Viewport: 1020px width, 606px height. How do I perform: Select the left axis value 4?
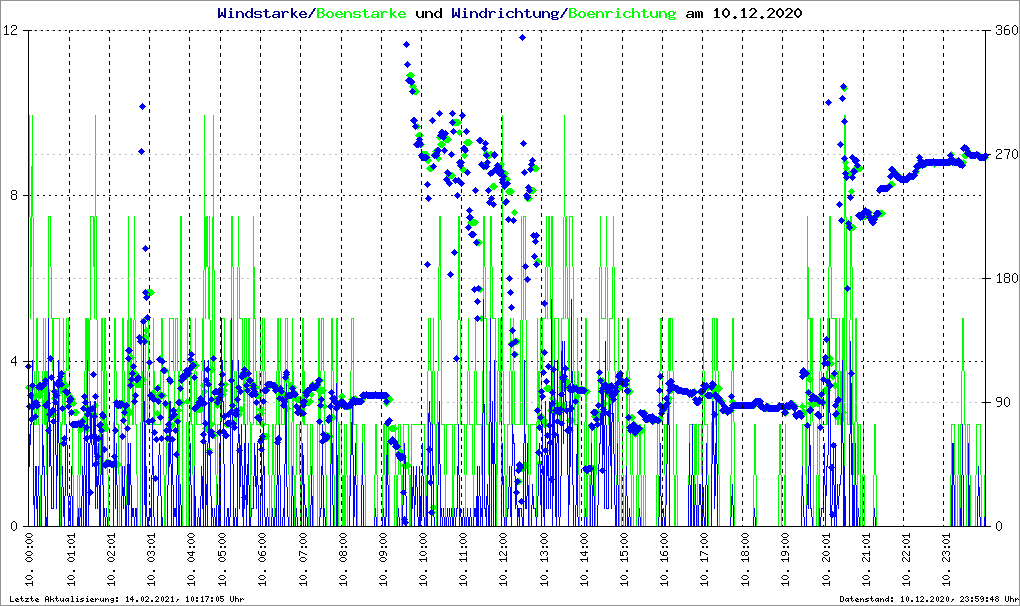pos(15,361)
